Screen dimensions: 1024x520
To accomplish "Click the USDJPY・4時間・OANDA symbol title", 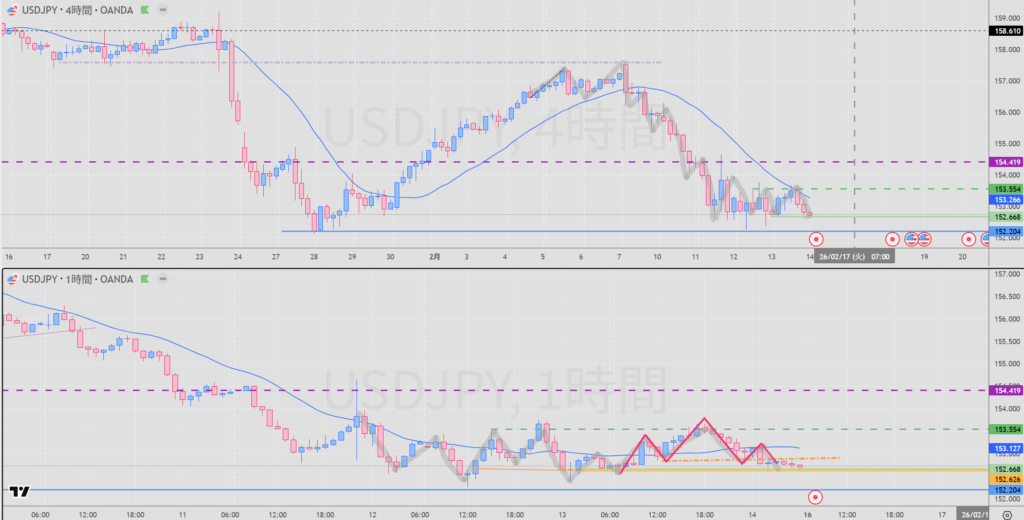I will [78, 12].
